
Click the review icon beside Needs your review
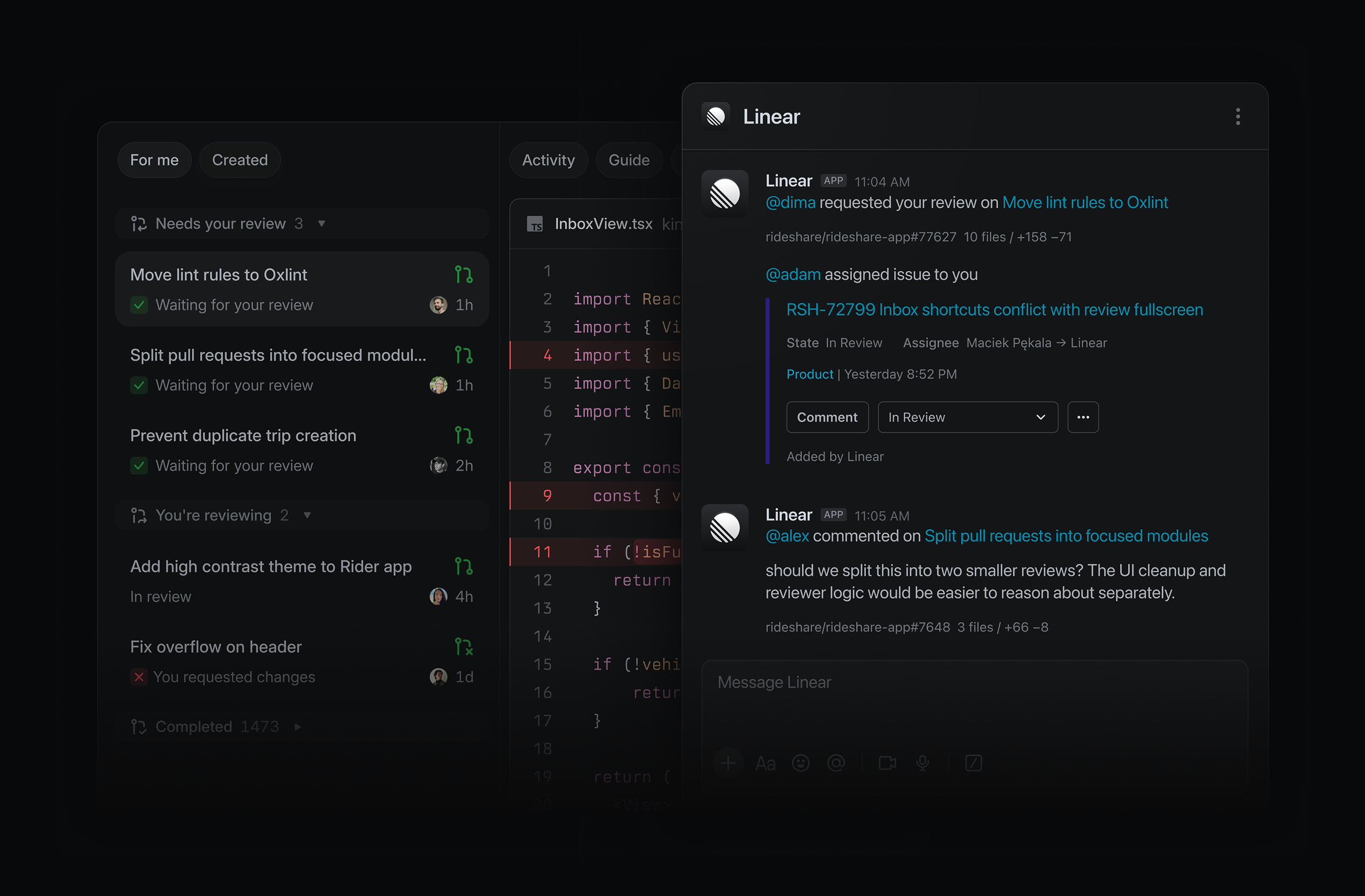point(139,223)
